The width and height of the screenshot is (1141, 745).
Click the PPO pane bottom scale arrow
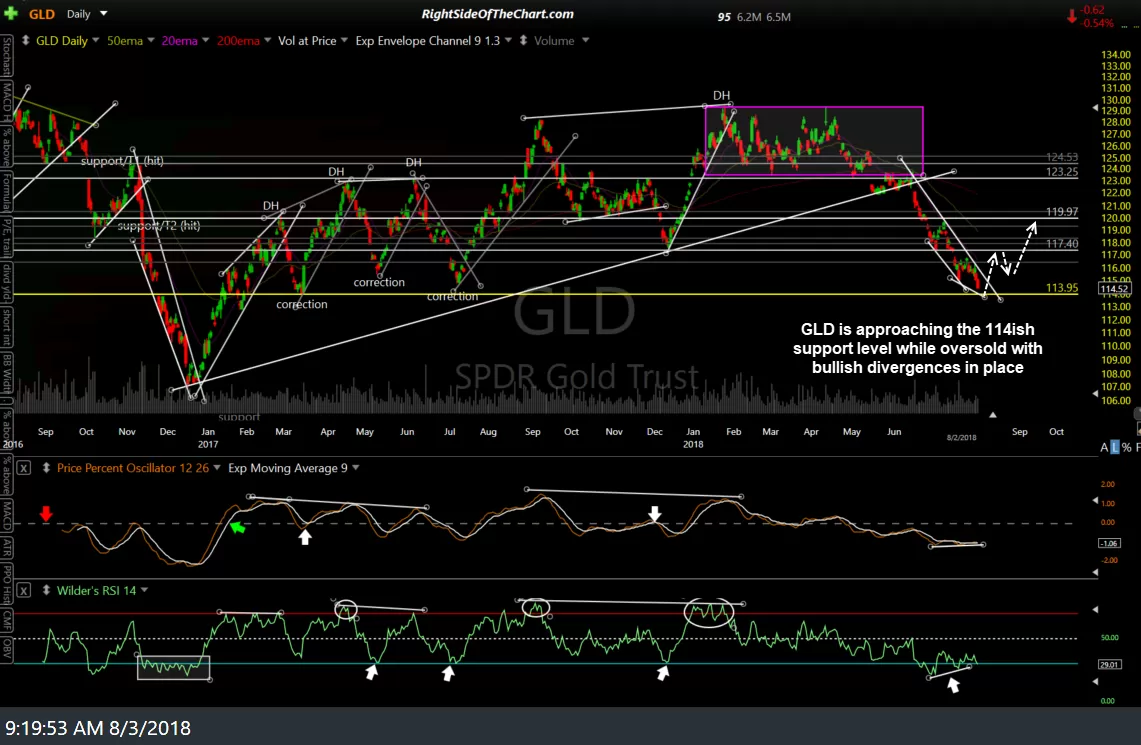[x=1096, y=573]
